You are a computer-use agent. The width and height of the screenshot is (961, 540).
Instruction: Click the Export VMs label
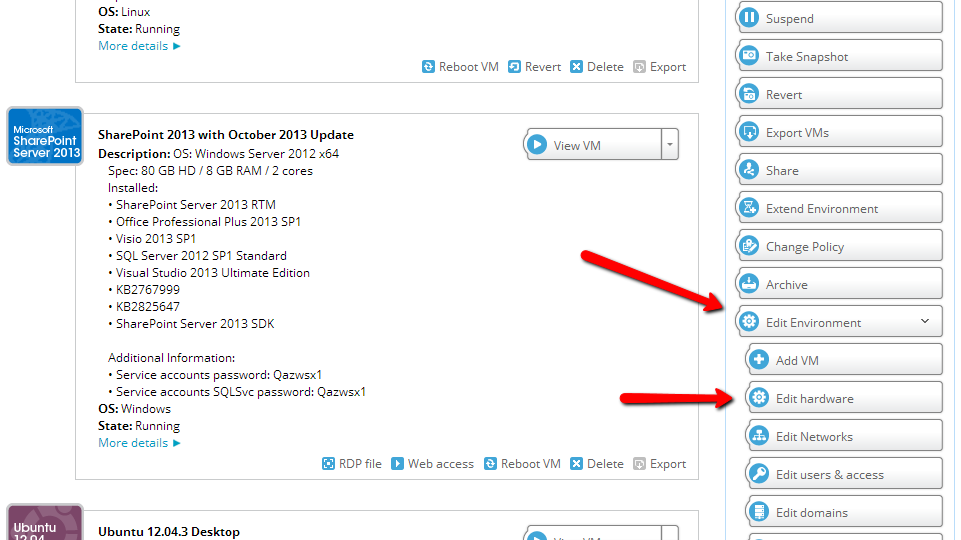[x=797, y=133]
